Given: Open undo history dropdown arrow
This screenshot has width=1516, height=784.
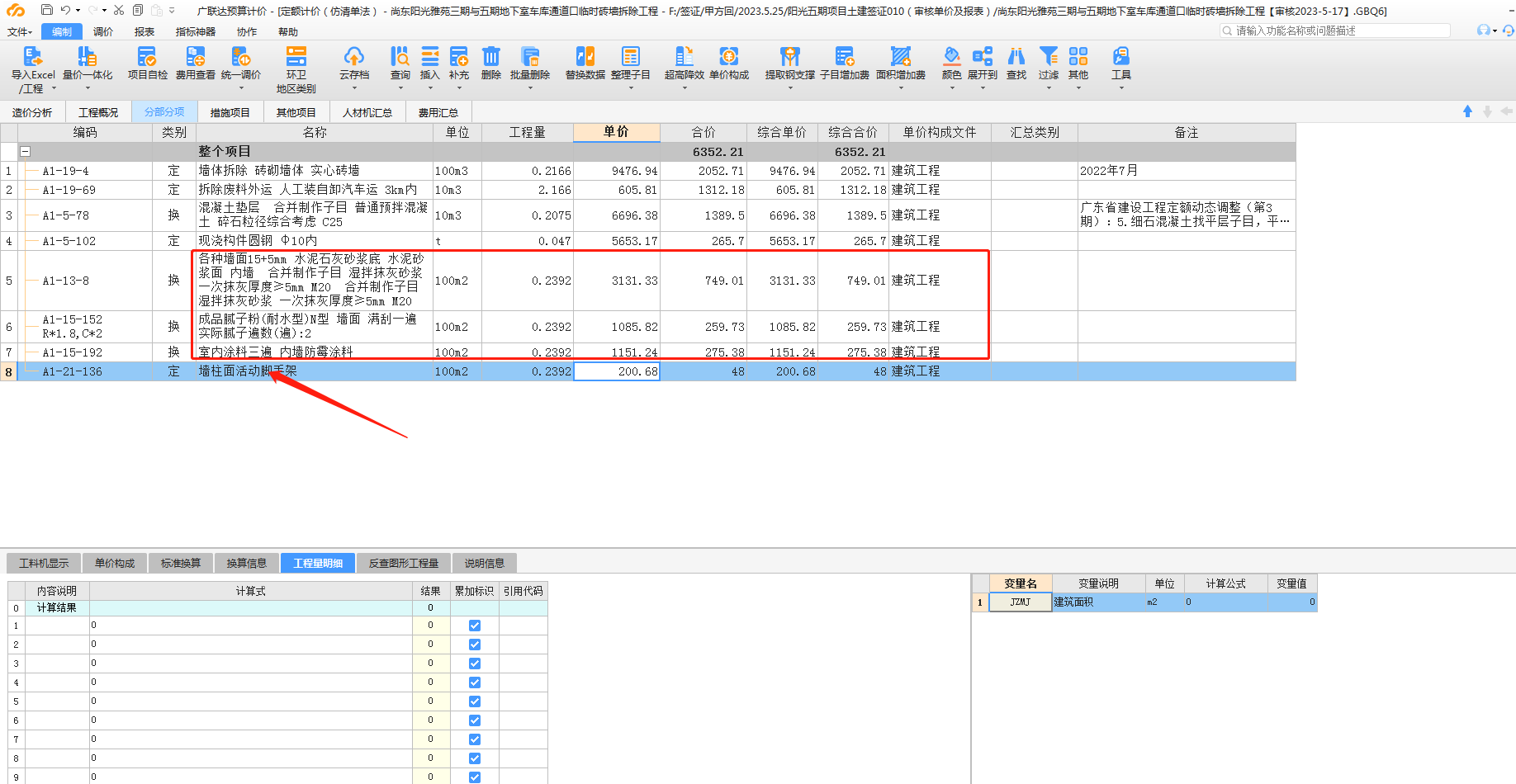Looking at the screenshot, I should coord(78,10).
